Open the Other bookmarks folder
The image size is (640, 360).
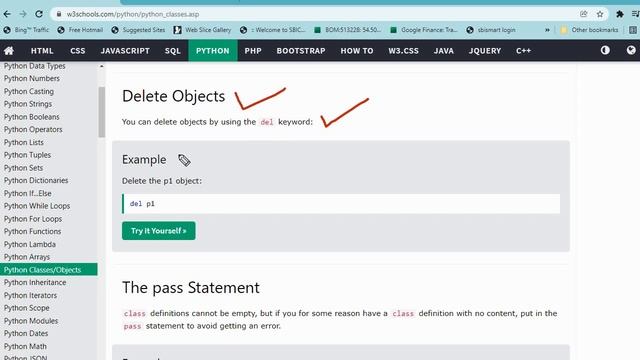pos(589,30)
